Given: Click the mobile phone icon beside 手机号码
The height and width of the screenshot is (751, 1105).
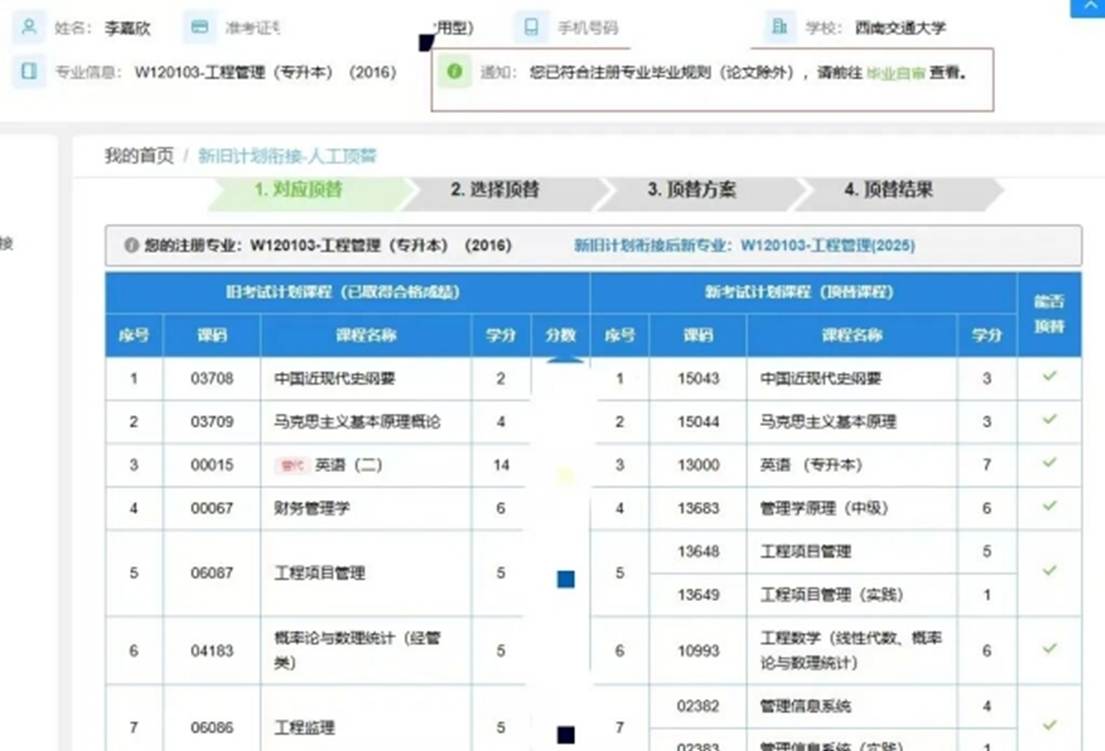Looking at the screenshot, I should tap(531, 27).
